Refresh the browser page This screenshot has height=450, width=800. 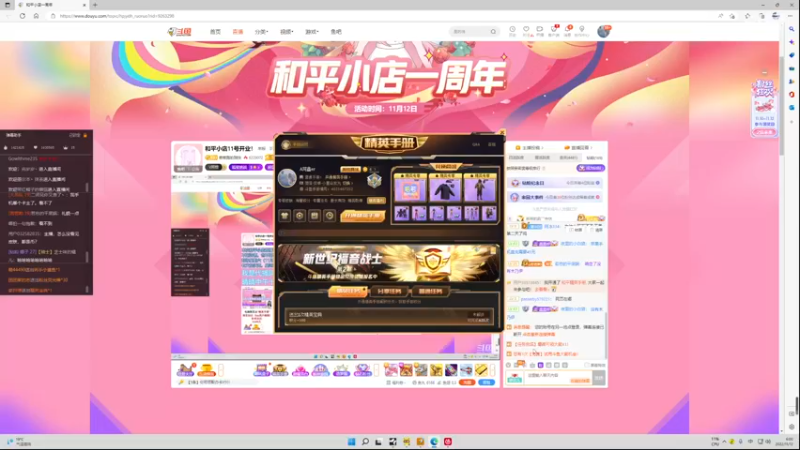pos(22,16)
